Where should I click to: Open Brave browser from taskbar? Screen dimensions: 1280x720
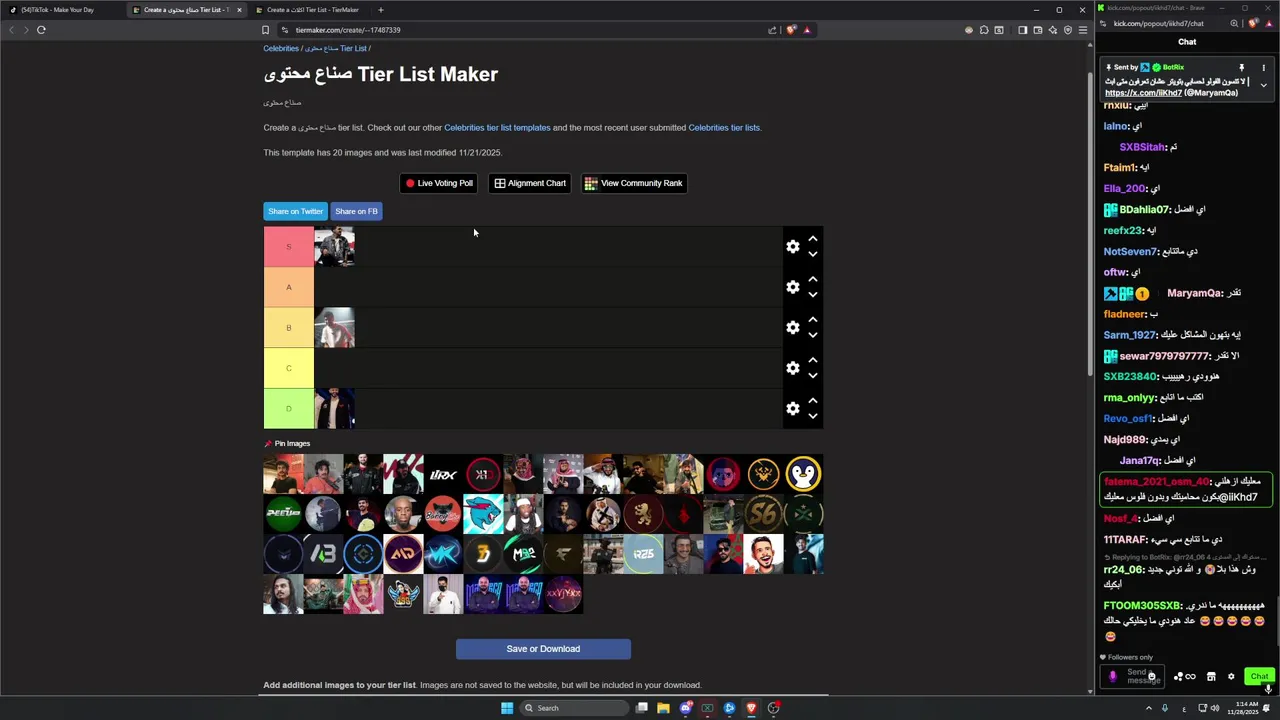751,708
